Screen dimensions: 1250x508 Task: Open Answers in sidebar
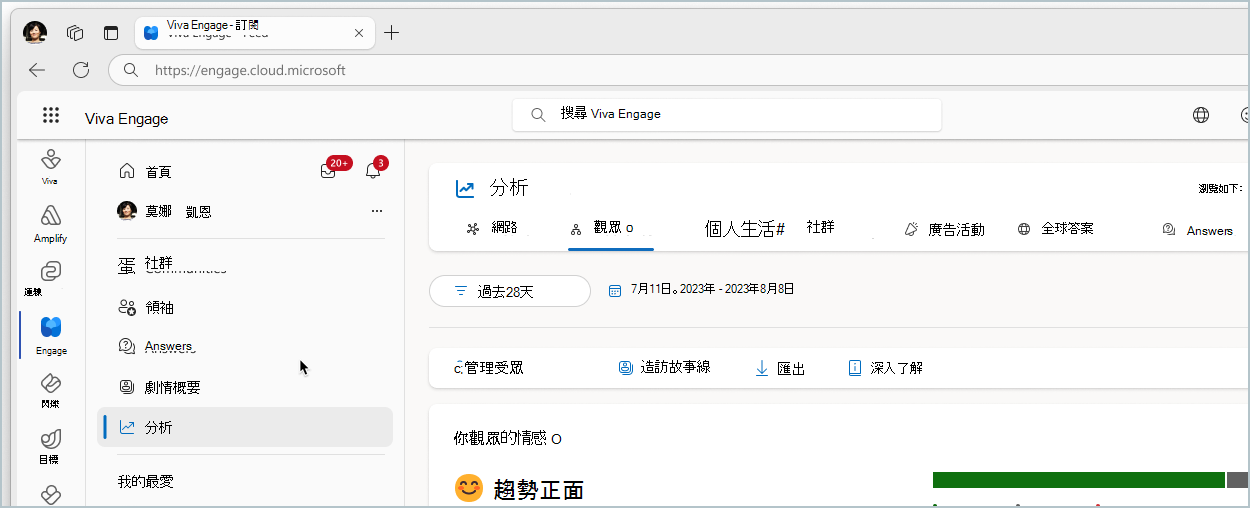coord(155,346)
